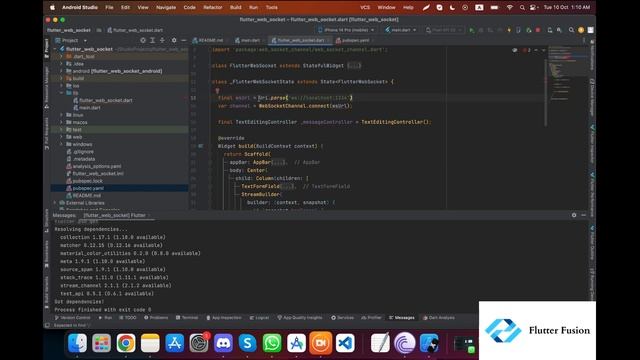Expand the ios folder in project tree
Image resolution: width=640 pixels, height=360 pixels.
(61, 86)
